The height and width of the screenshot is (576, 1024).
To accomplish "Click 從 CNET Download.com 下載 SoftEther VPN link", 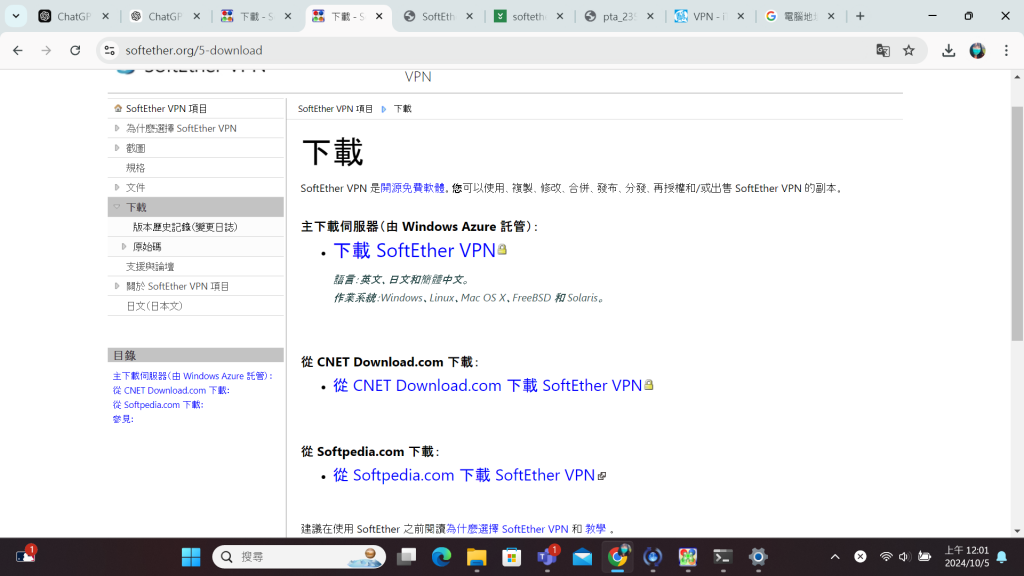I will pyautogui.click(x=488, y=385).
